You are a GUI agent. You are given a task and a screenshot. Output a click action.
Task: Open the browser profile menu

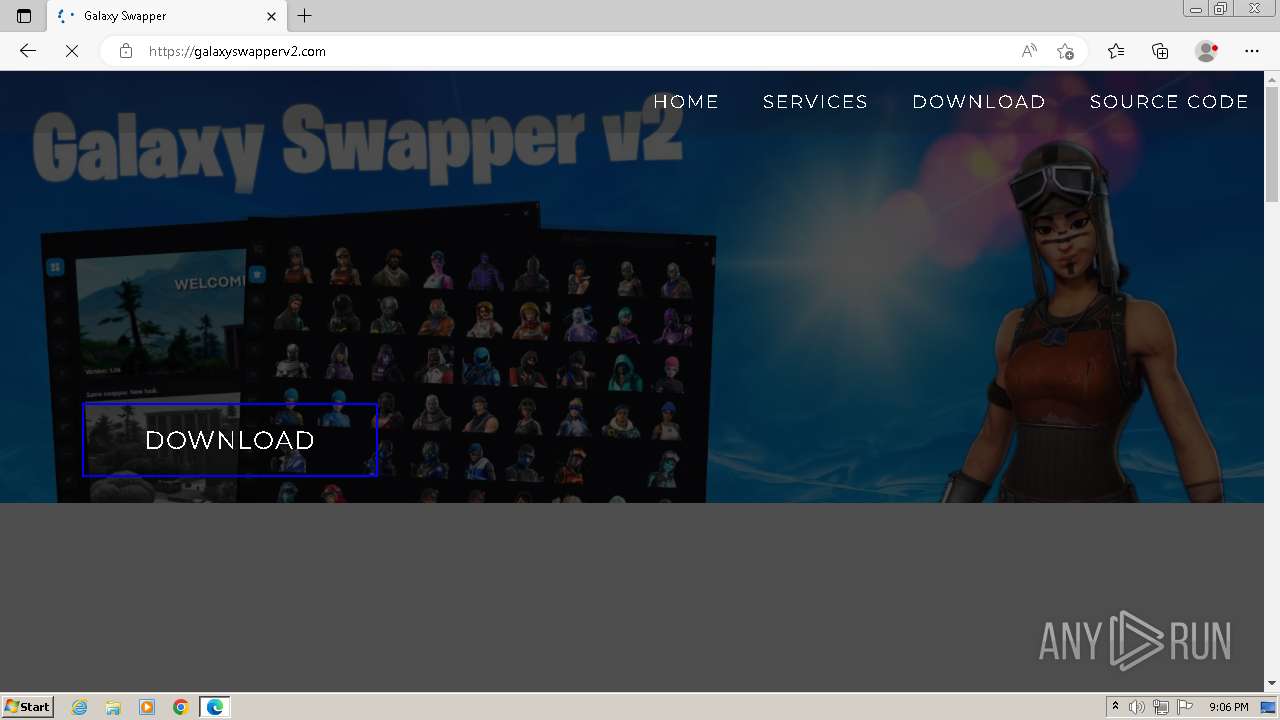(1207, 51)
